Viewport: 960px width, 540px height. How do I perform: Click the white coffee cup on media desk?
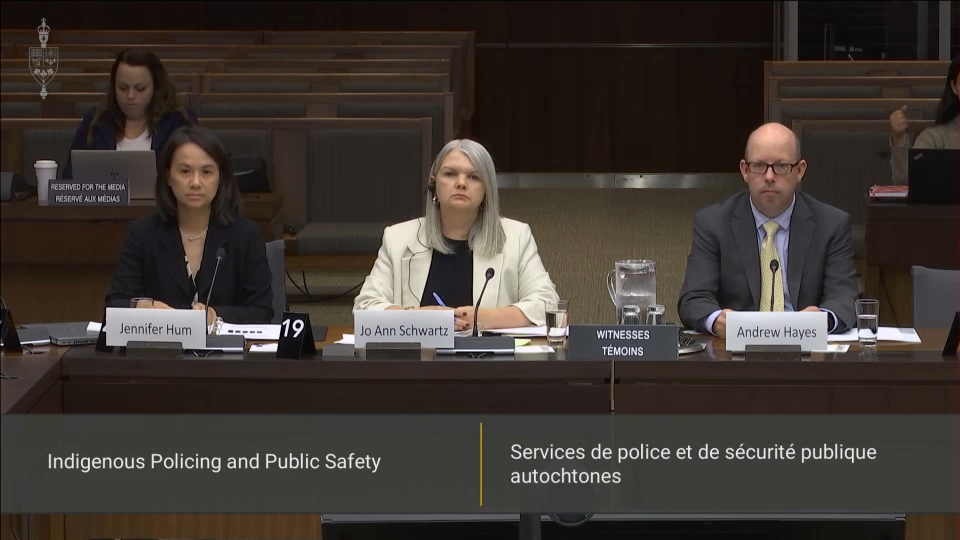[x=45, y=181]
